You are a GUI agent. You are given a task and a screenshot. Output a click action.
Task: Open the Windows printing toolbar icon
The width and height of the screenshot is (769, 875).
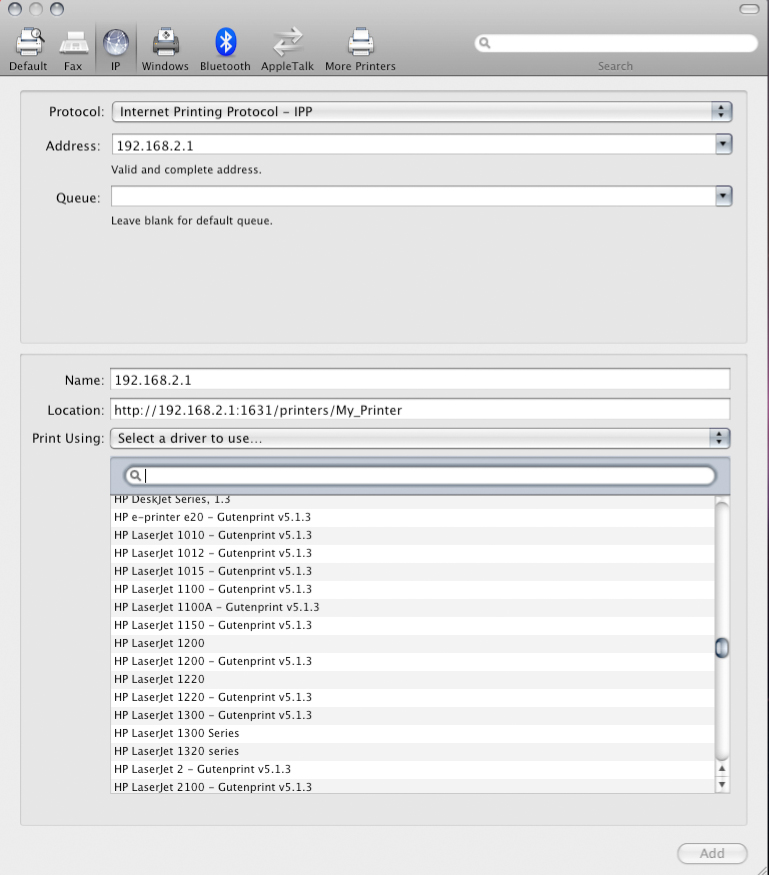tap(166, 42)
